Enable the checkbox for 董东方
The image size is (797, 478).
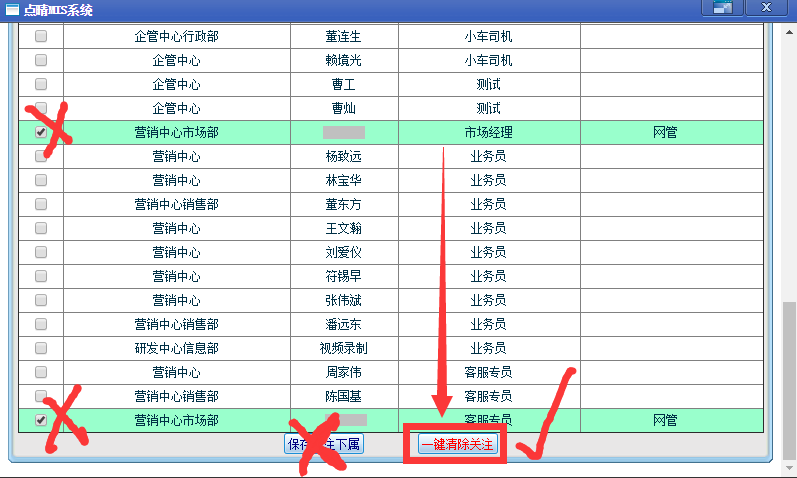[x=41, y=204]
